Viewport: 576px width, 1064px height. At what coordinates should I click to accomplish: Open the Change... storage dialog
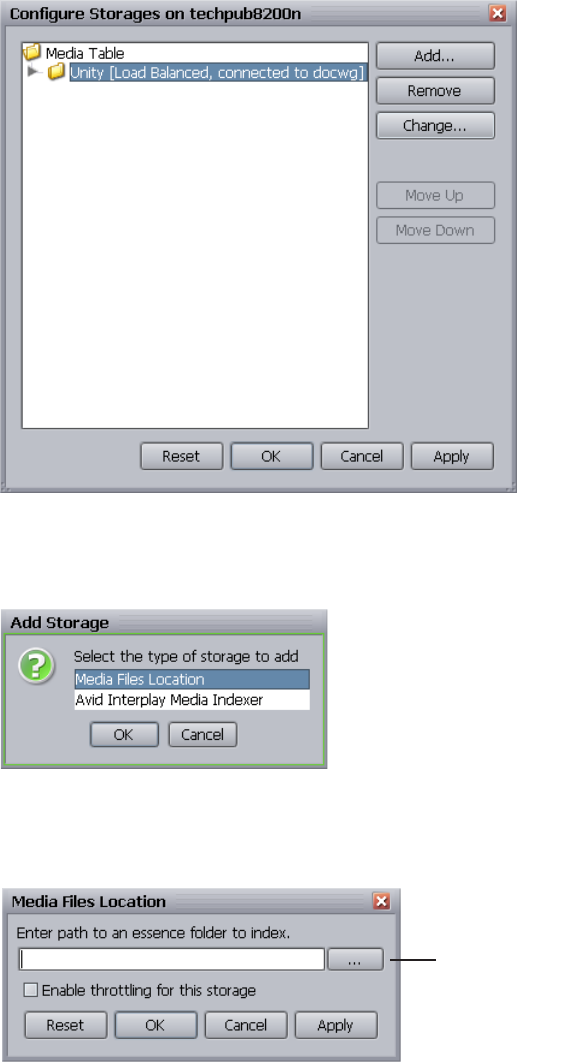[x=435, y=126]
